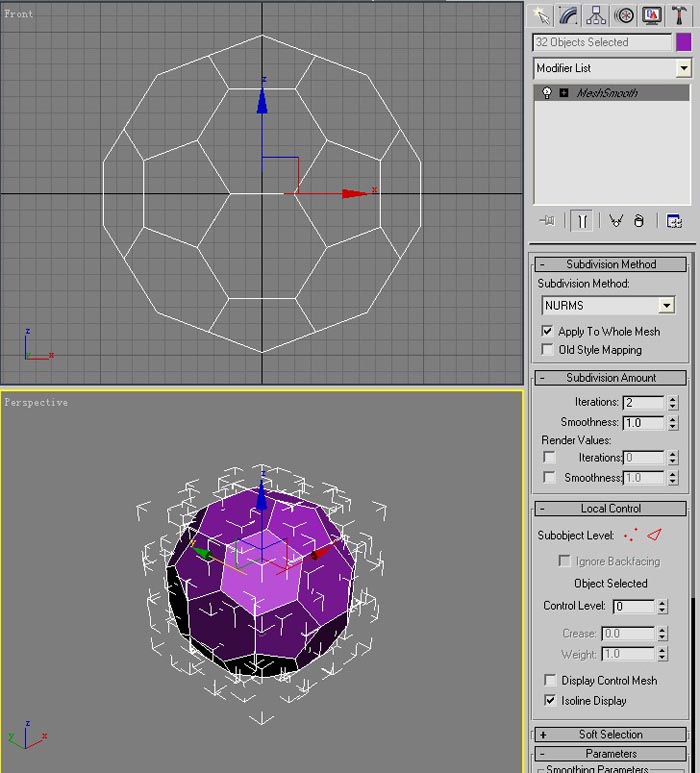
Task: Click the purple object color swatch
Action: (x=683, y=42)
